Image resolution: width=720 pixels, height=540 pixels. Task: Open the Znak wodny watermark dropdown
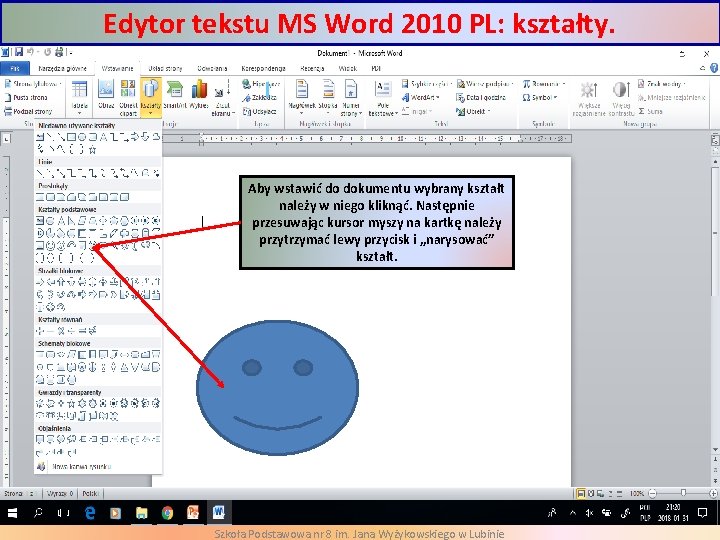[x=661, y=84]
